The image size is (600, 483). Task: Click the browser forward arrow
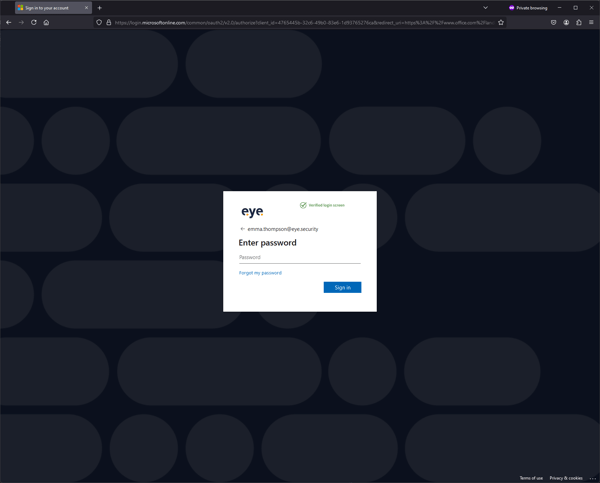21,23
